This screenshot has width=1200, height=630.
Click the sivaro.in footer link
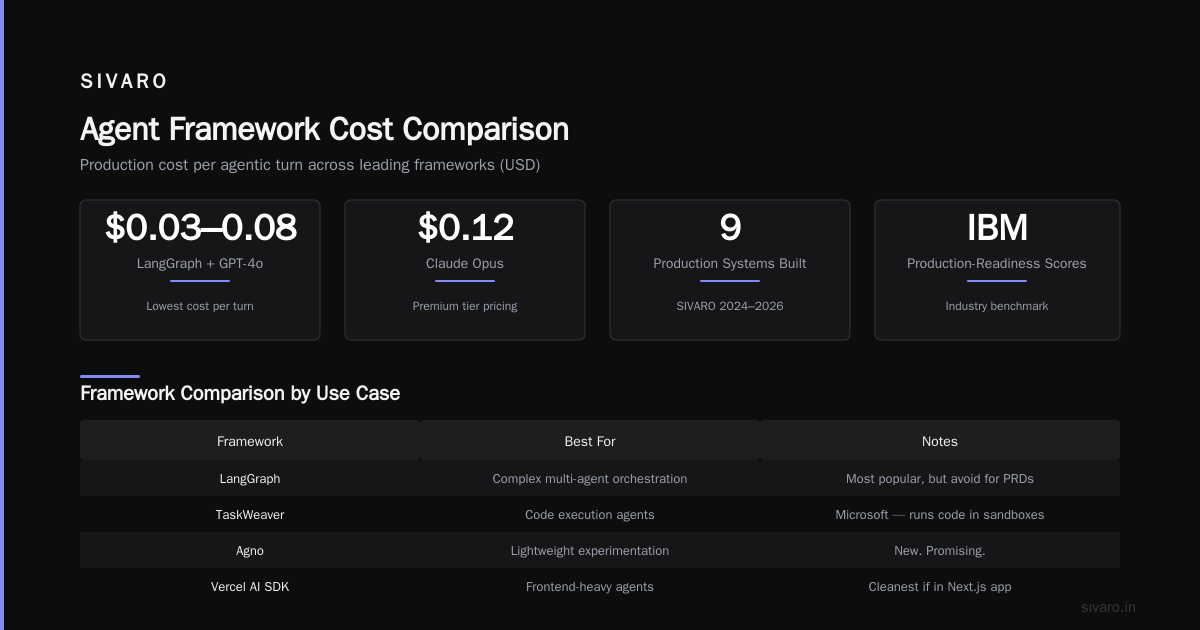coord(1108,607)
